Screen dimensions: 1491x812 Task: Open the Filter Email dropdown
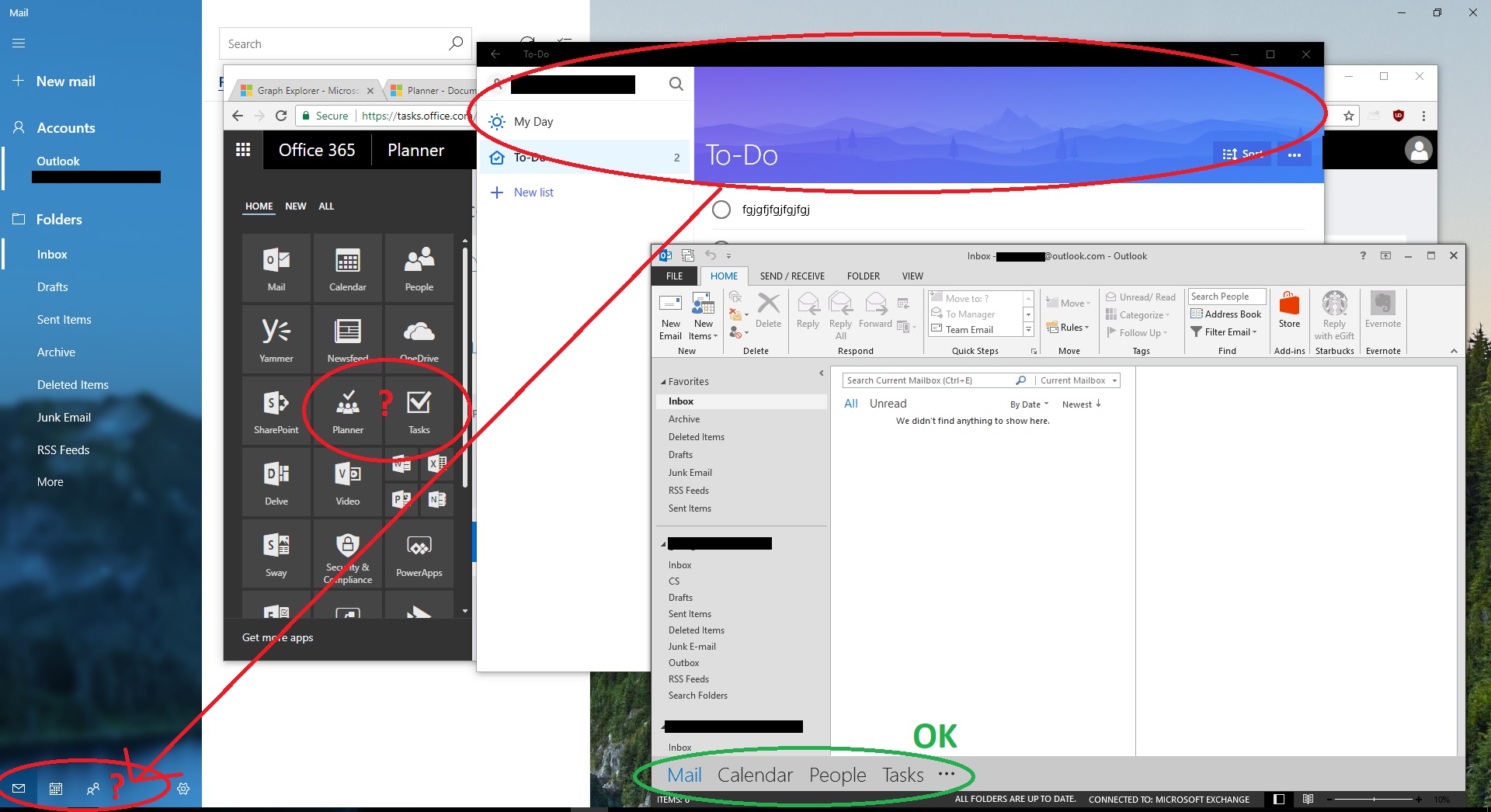pyautogui.click(x=1224, y=332)
